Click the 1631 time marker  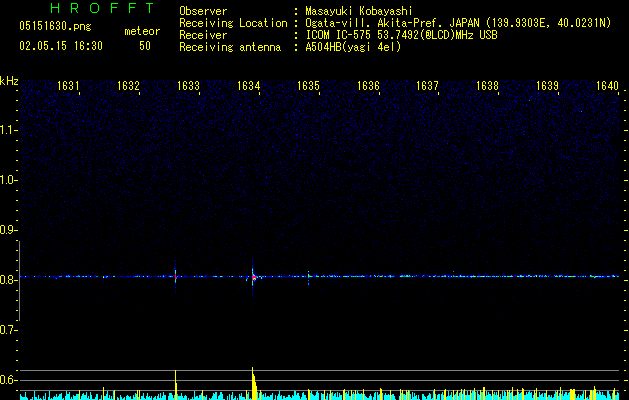pyautogui.click(x=68, y=86)
